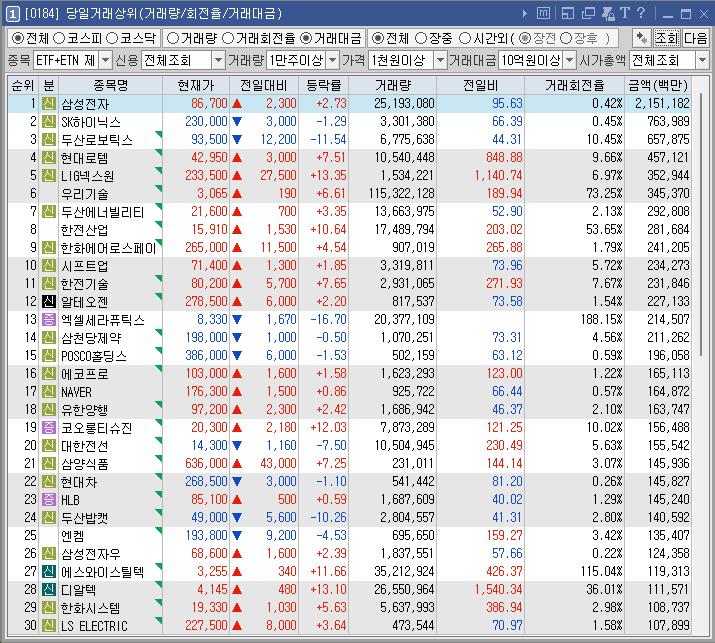
Task: Click the 'T' font size icon
Action: 625,13
